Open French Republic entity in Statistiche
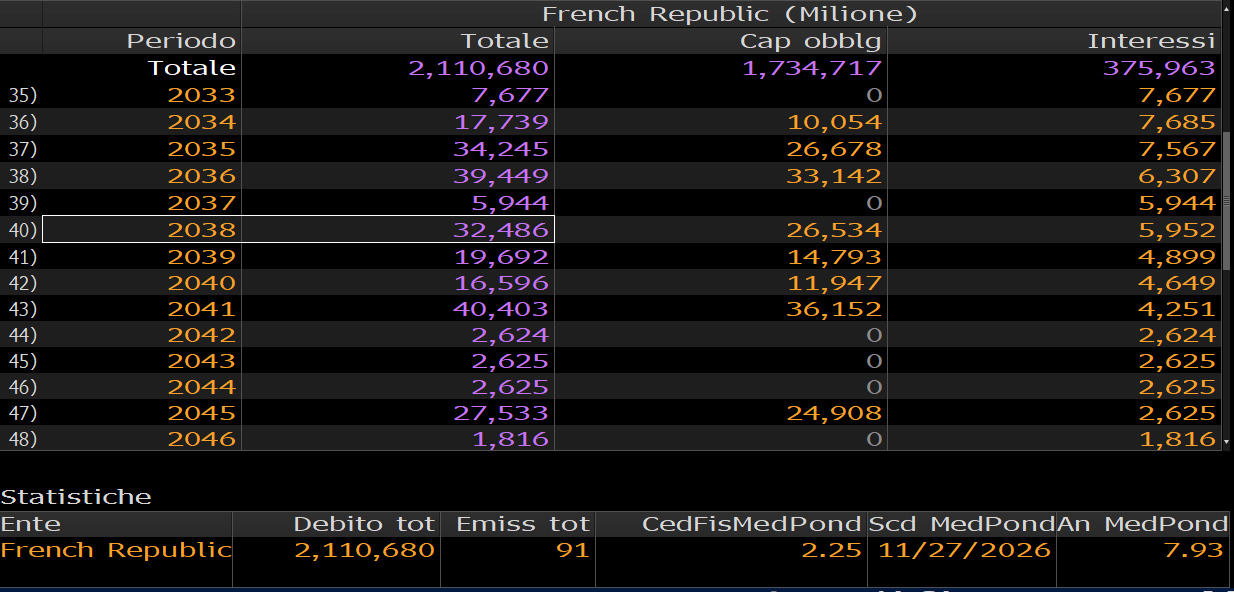Screen dimensions: 1234x592 116,550
